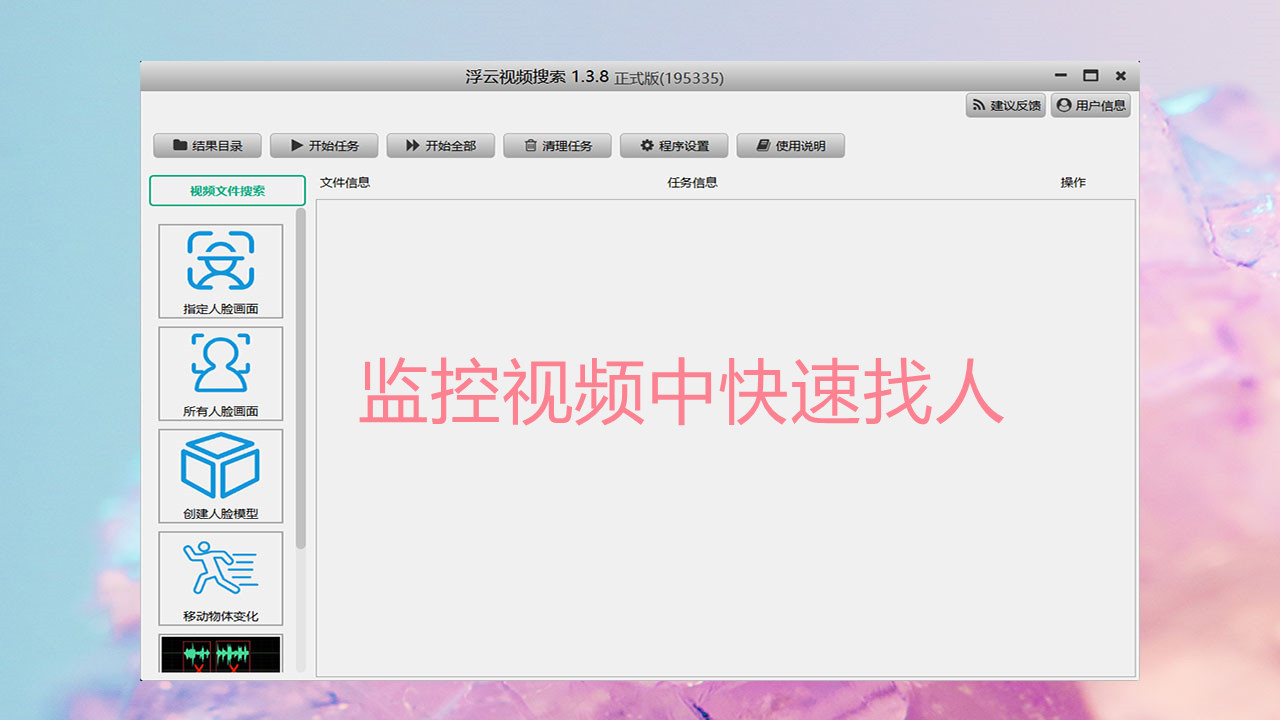Clean tasks using 清理任务
The width and height of the screenshot is (1280, 720).
click(x=556, y=145)
